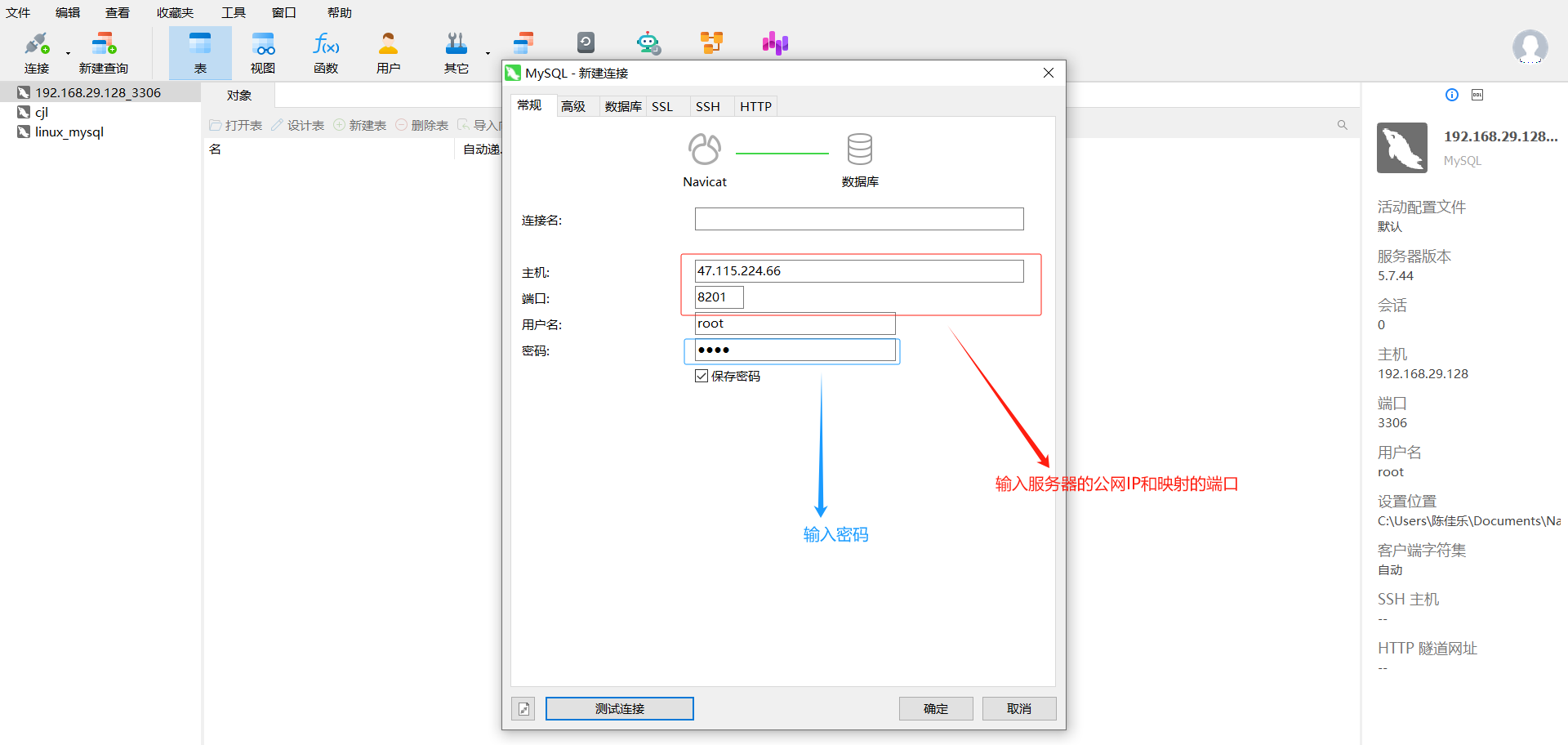Select the 函数 (Function) toolbar icon
1568x745 pixels.
pyautogui.click(x=326, y=53)
